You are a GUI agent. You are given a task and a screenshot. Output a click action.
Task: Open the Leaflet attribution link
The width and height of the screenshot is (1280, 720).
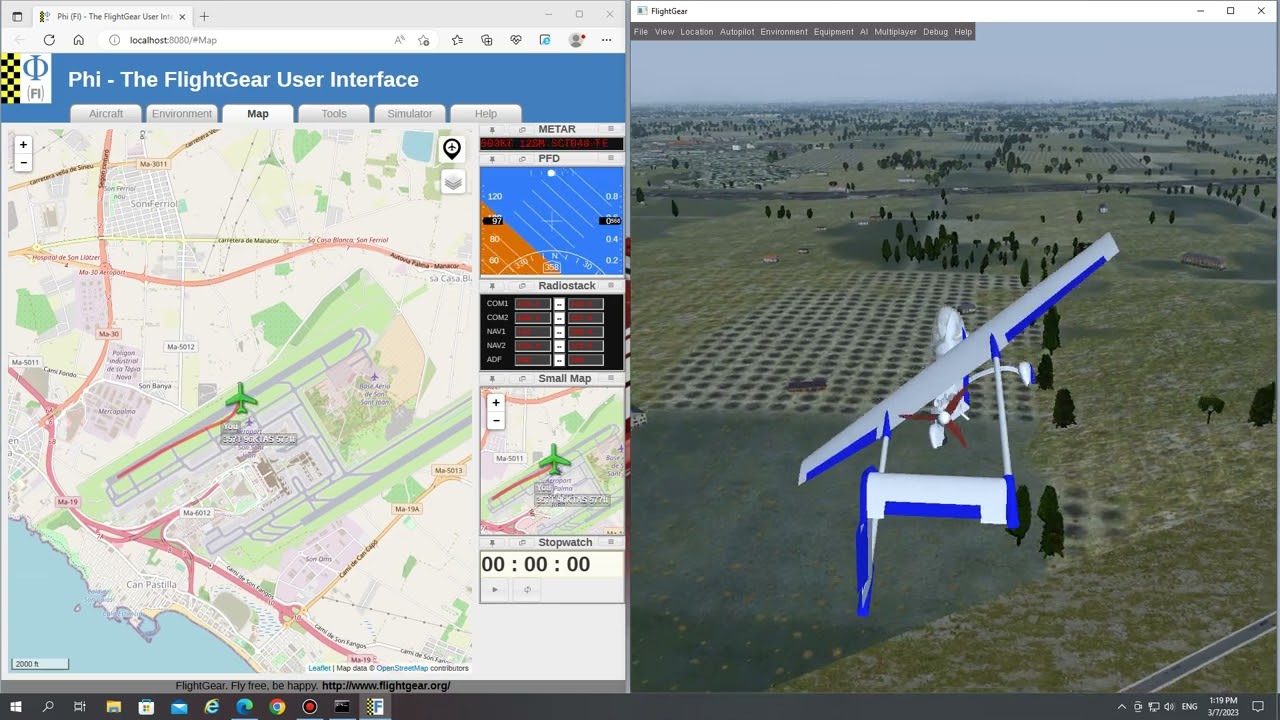pyautogui.click(x=319, y=668)
